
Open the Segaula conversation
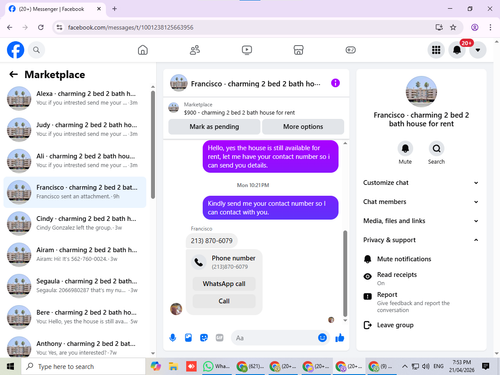[x=75, y=286]
